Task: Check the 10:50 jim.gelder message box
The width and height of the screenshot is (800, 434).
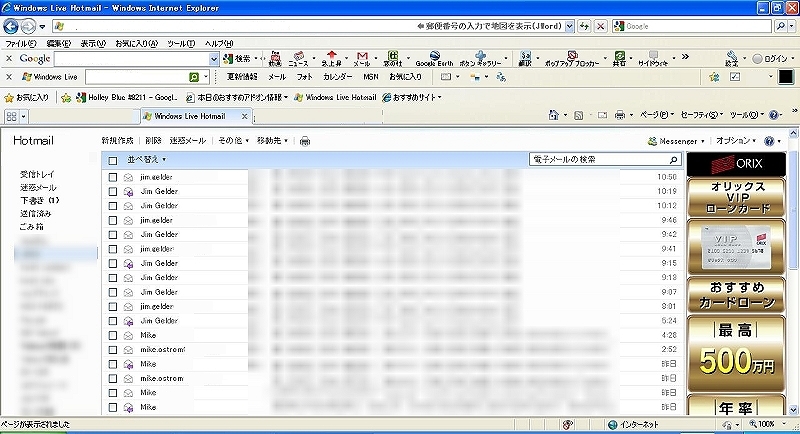Action: pyautogui.click(x=113, y=177)
